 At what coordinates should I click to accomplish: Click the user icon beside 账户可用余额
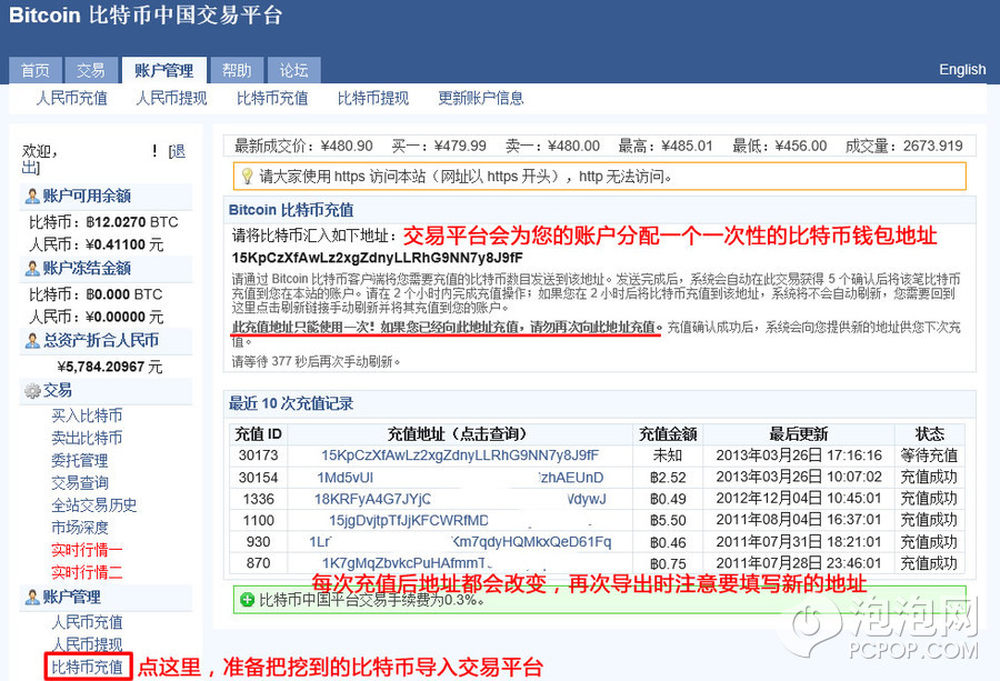pyautogui.click(x=32, y=196)
